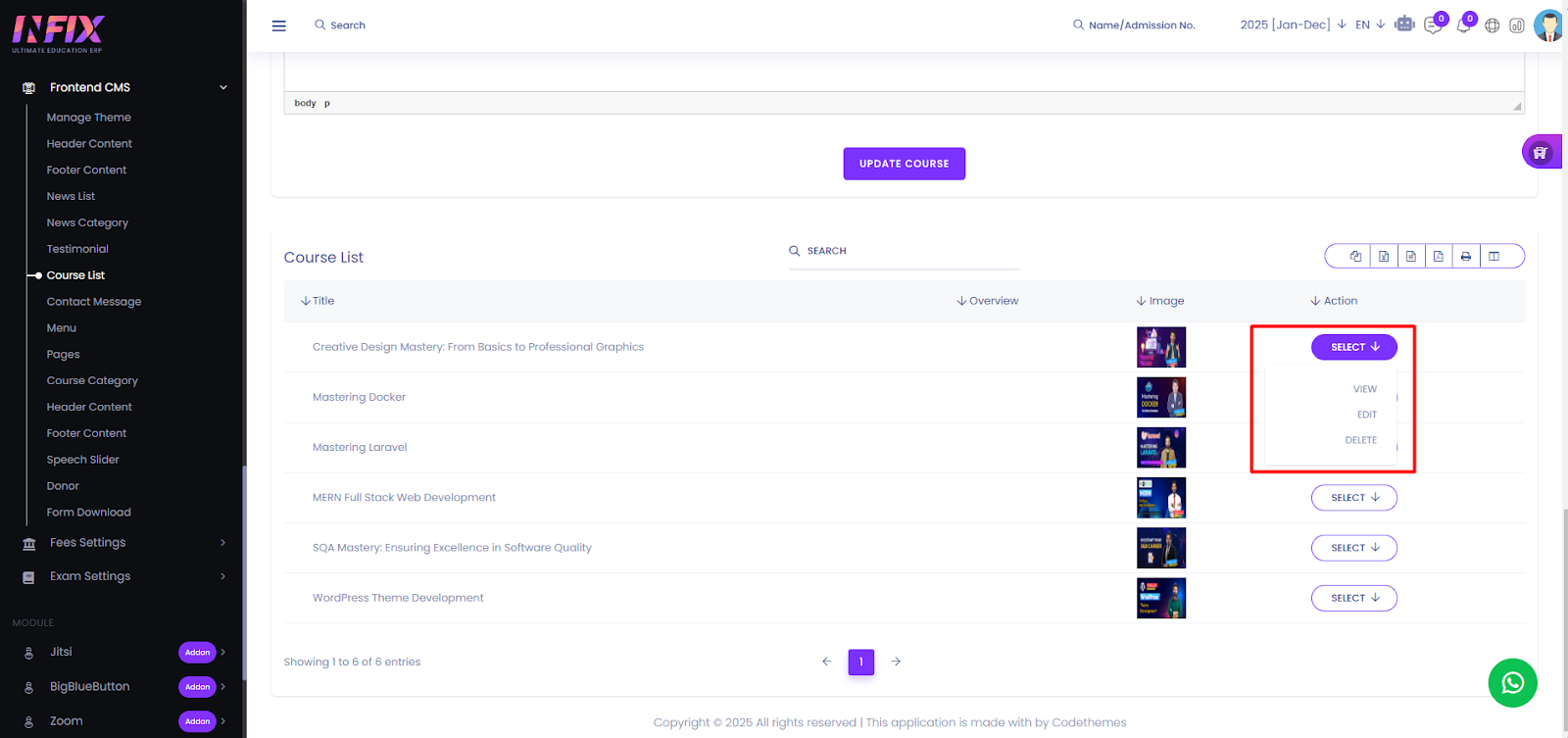Open Testimonial in sidebar
The width and height of the screenshot is (1568, 738).
click(x=77, y=250)
